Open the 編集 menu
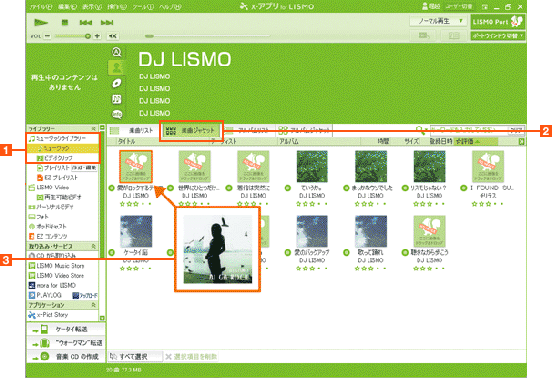552x378 pixels. click(x=67, y=7)
